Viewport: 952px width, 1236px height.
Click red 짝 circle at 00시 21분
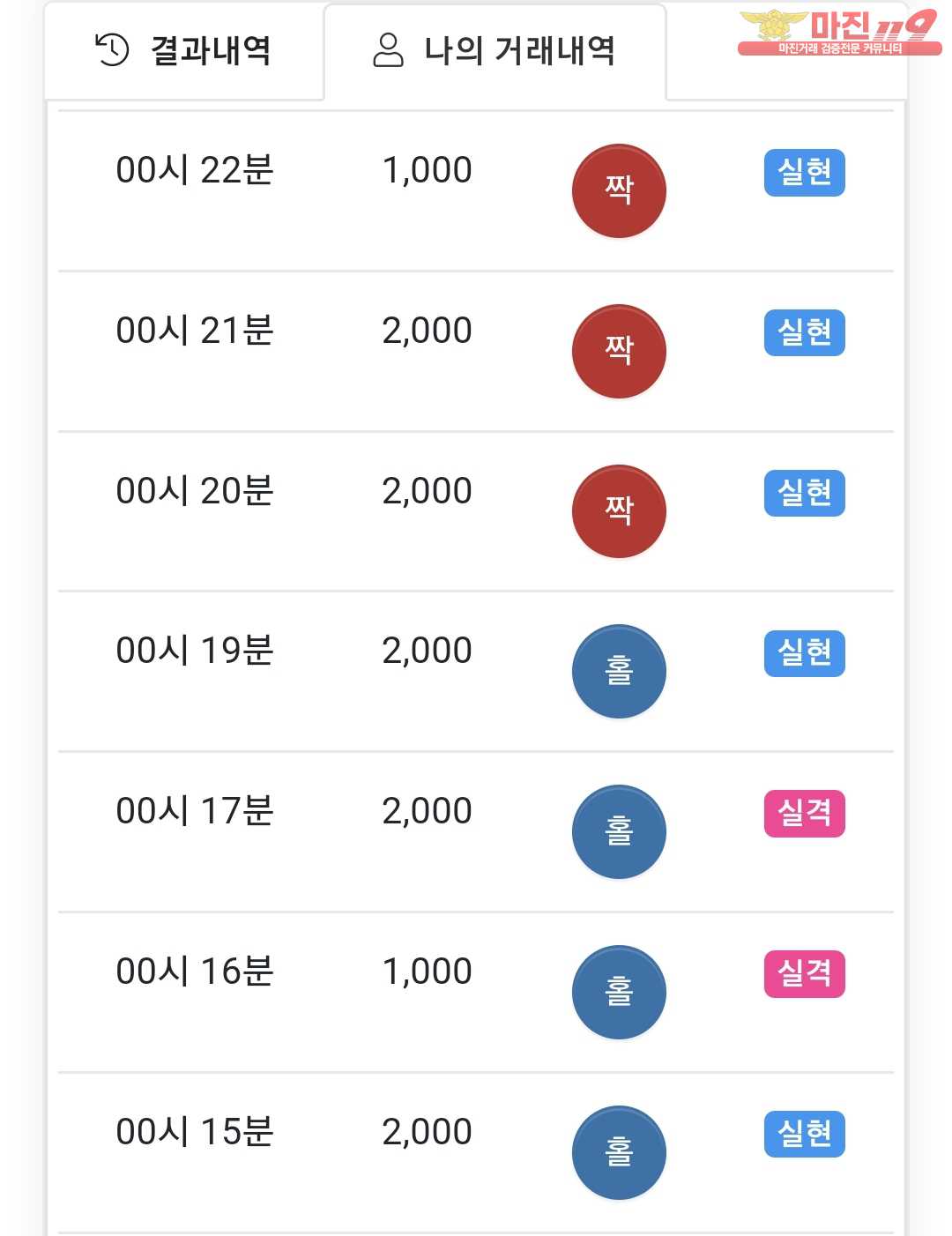(x=619, y=351)
